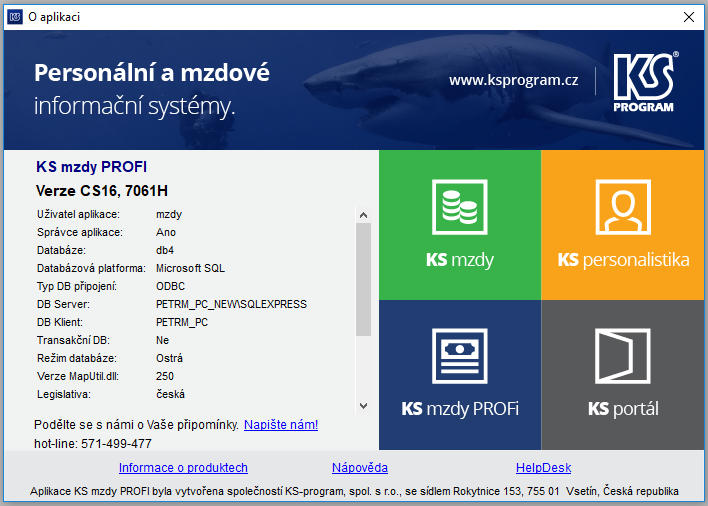Screen dimensions: 708x506
Task: Click the Napište nám! link
Action: click(x=281, y=425)
